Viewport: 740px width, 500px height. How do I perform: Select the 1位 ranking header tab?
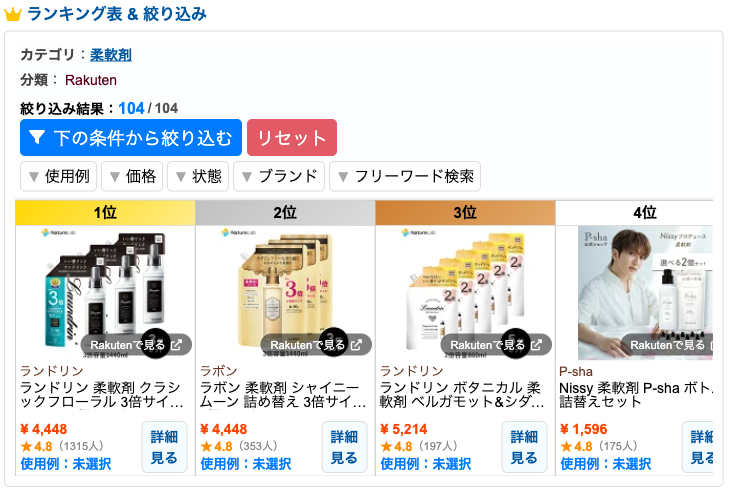pos(105,212)
